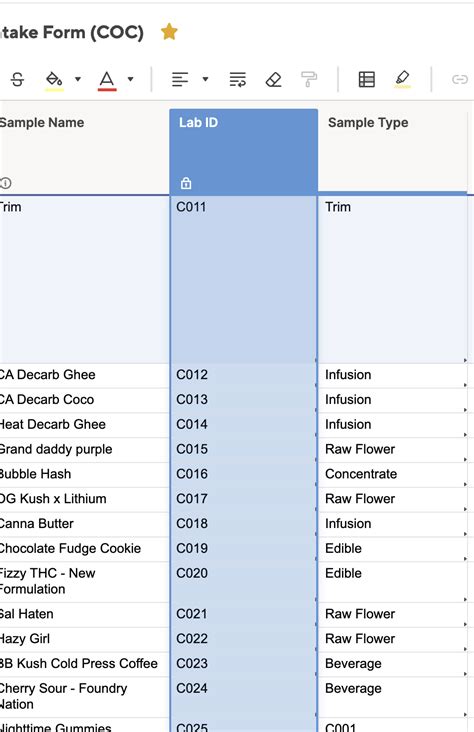Click the clear formatting eraser icon
The height and width of the screenshot is (732, 474).
click(x=273, y=79)
